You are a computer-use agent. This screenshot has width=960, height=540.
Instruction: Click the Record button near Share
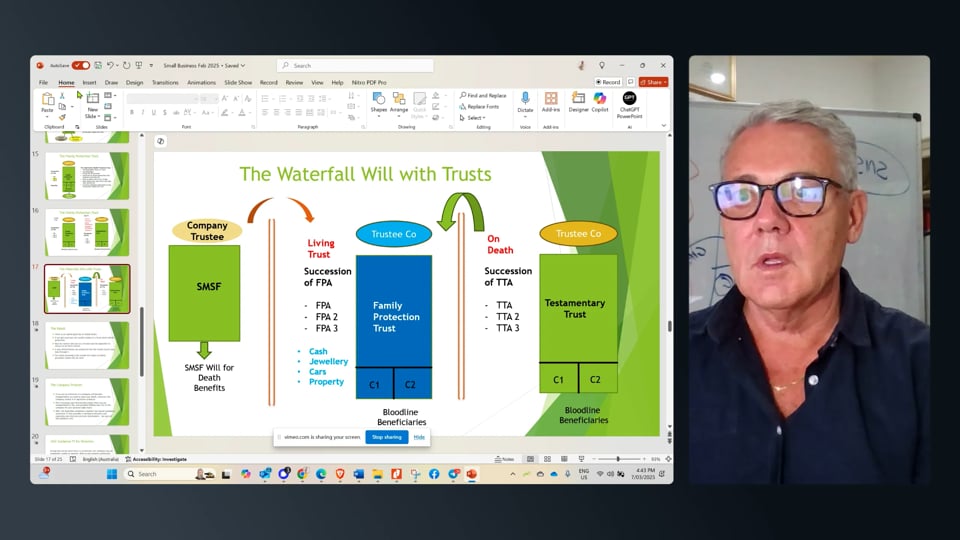pos(609,82)
